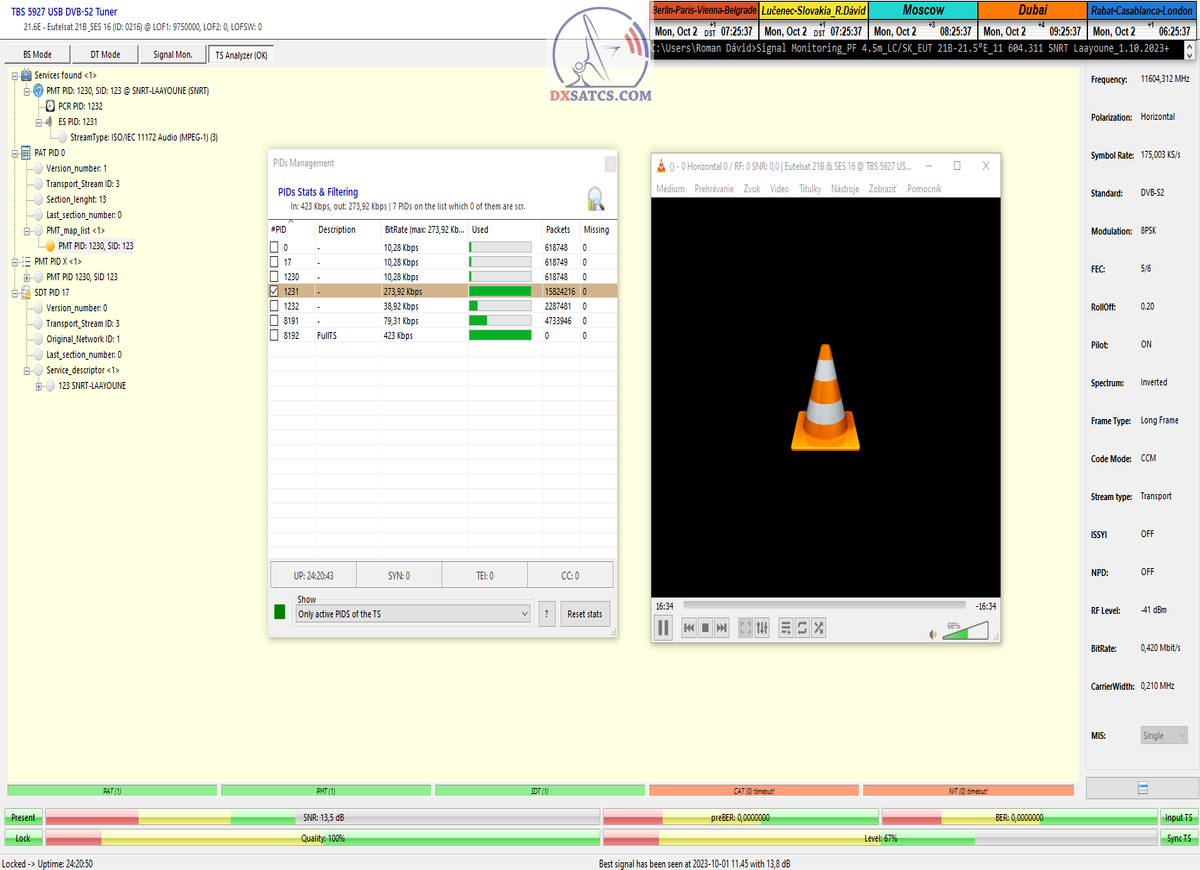Expand the 123 SNRT-LAAYOUNE tree node
The height and width of the screenshot is (870, 1200).
click(x=39, y=386)
